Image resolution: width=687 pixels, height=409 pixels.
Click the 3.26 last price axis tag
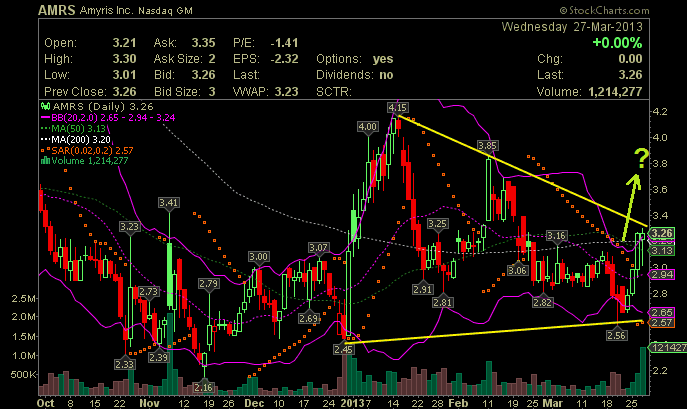click(661, 233)
